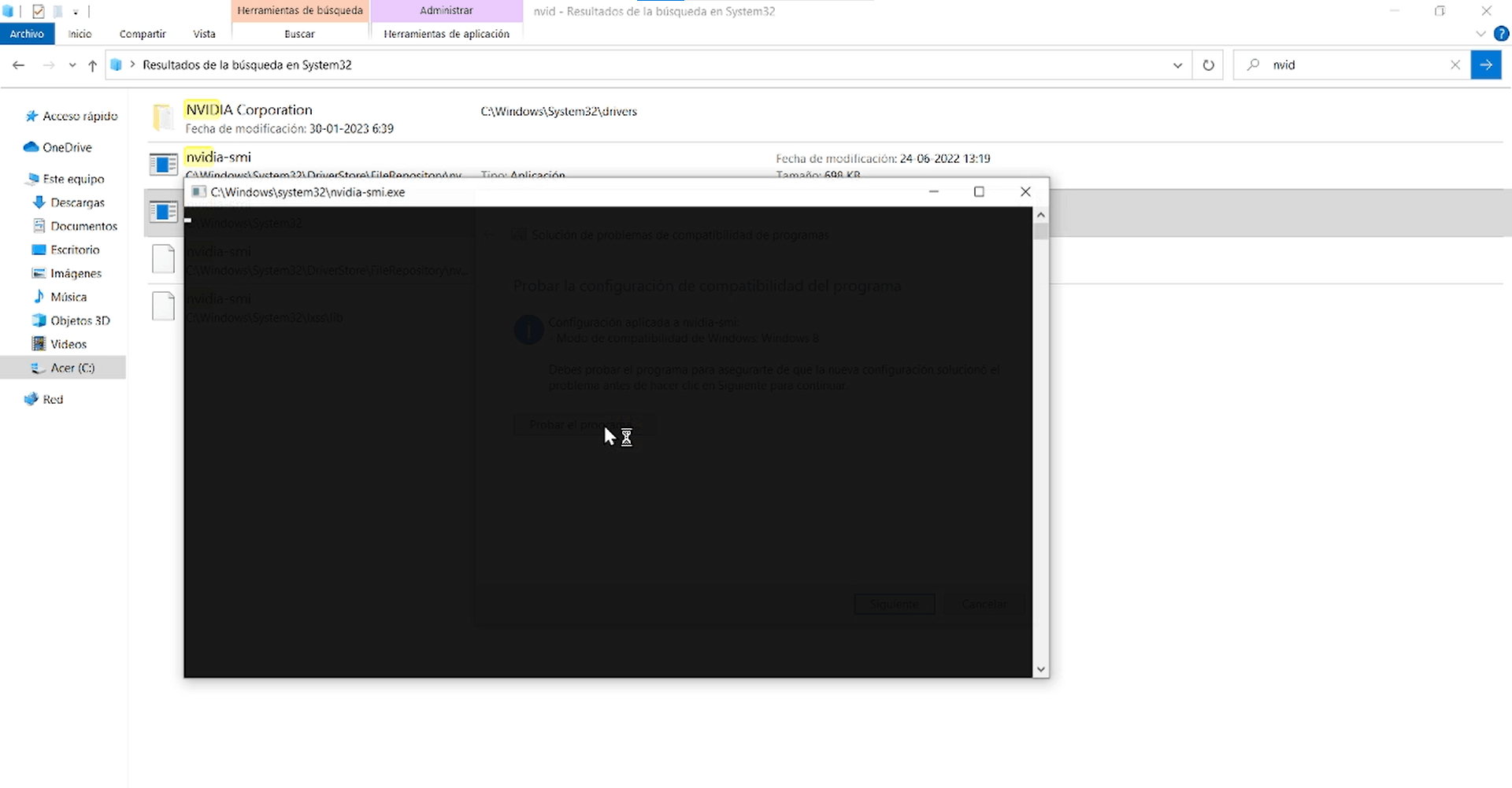Image resolution: width=1512 pixels, height=788 pixels.
Task: Open the address bar history dropdown
Action: click(1177, 65)
